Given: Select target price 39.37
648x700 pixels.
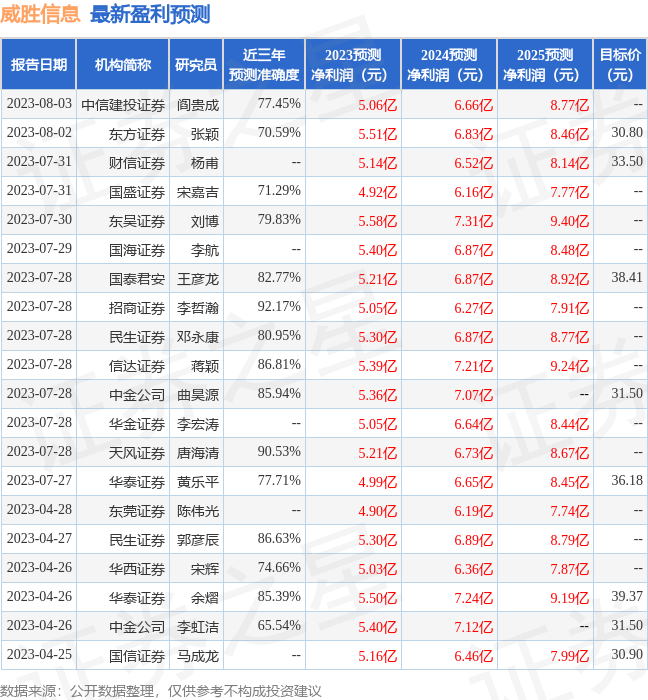Looking at the screenshot, I should click(x=627, y=597).
